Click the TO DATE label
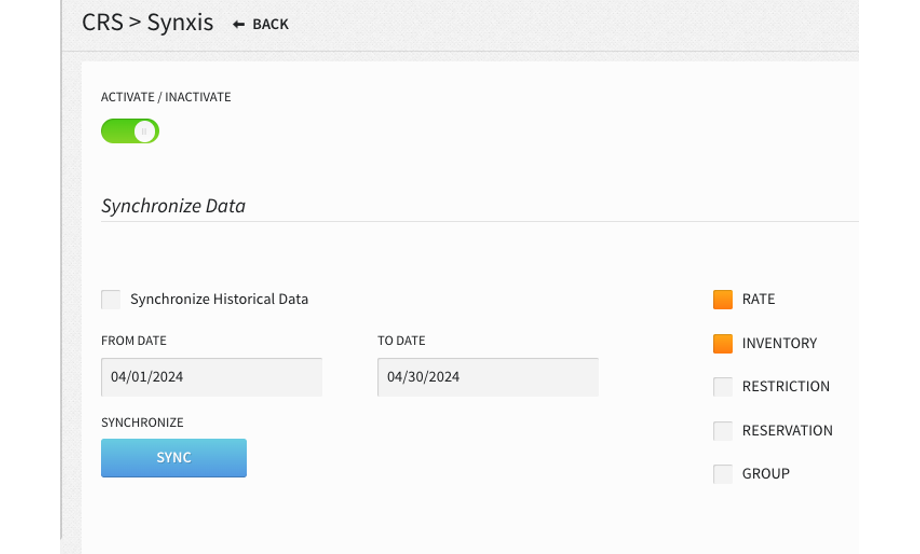920x554 pixels. pyautogui.click(x=401, y=340)
